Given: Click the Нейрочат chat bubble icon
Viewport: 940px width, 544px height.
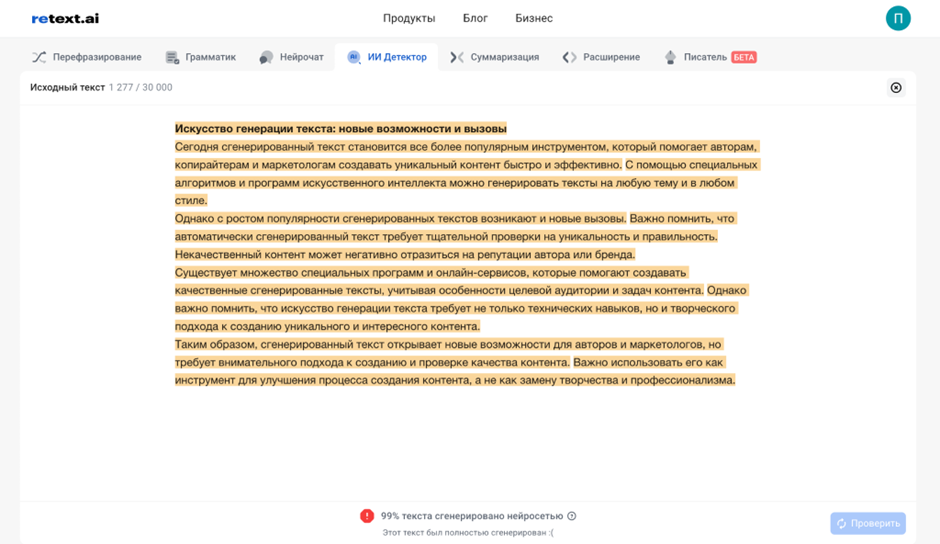Looking at the screenshot, I should click(x=266, y=57).
